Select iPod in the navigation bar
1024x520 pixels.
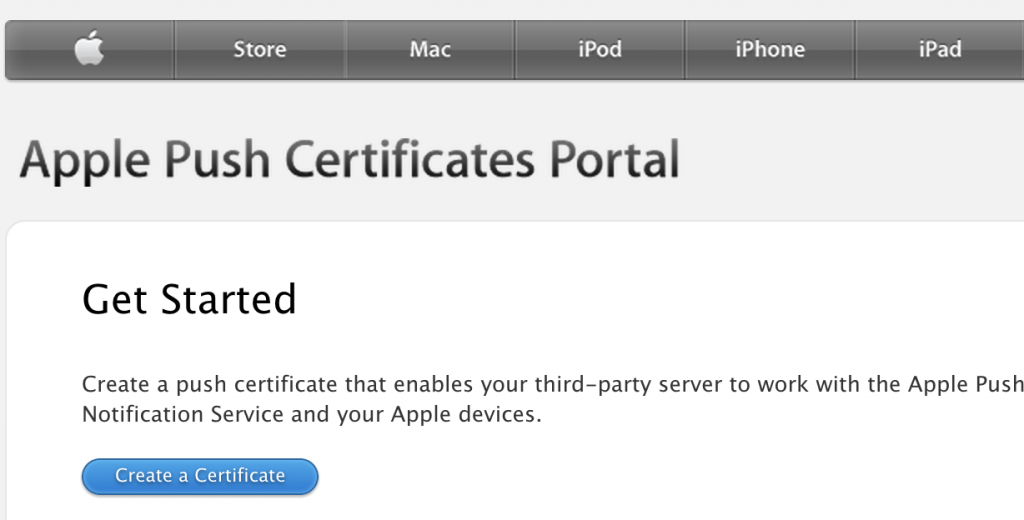[x=600, y=49]
